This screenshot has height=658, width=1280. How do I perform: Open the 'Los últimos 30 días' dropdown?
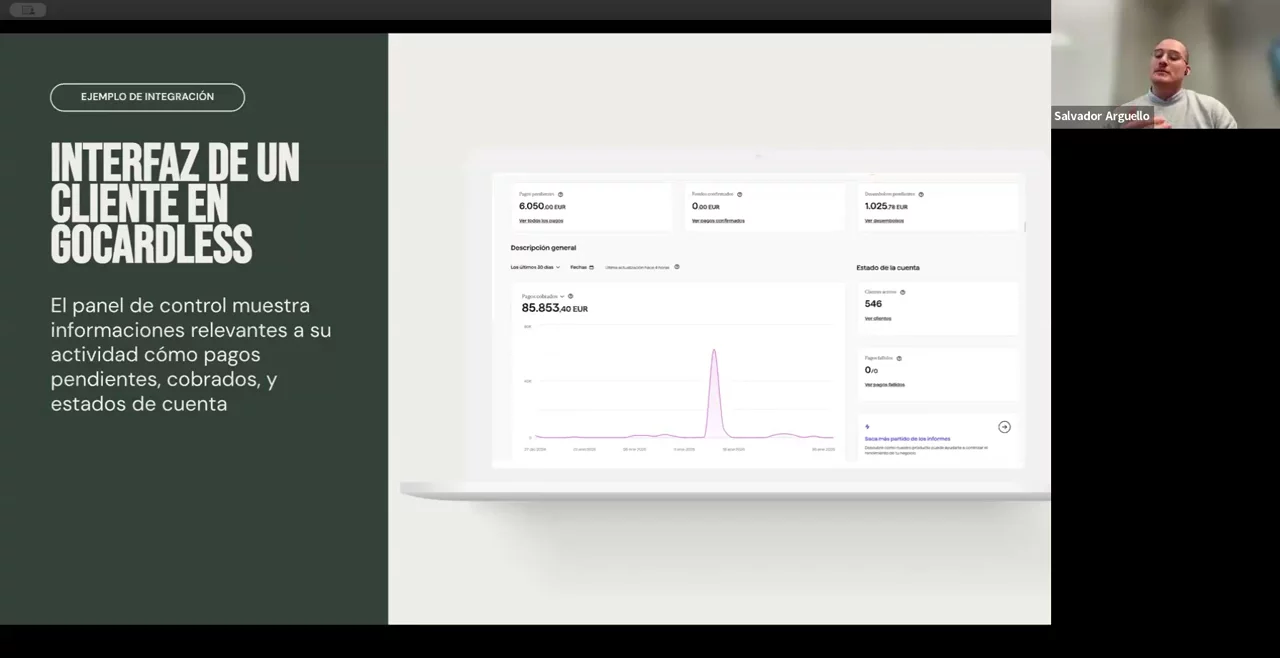point(535,267)
